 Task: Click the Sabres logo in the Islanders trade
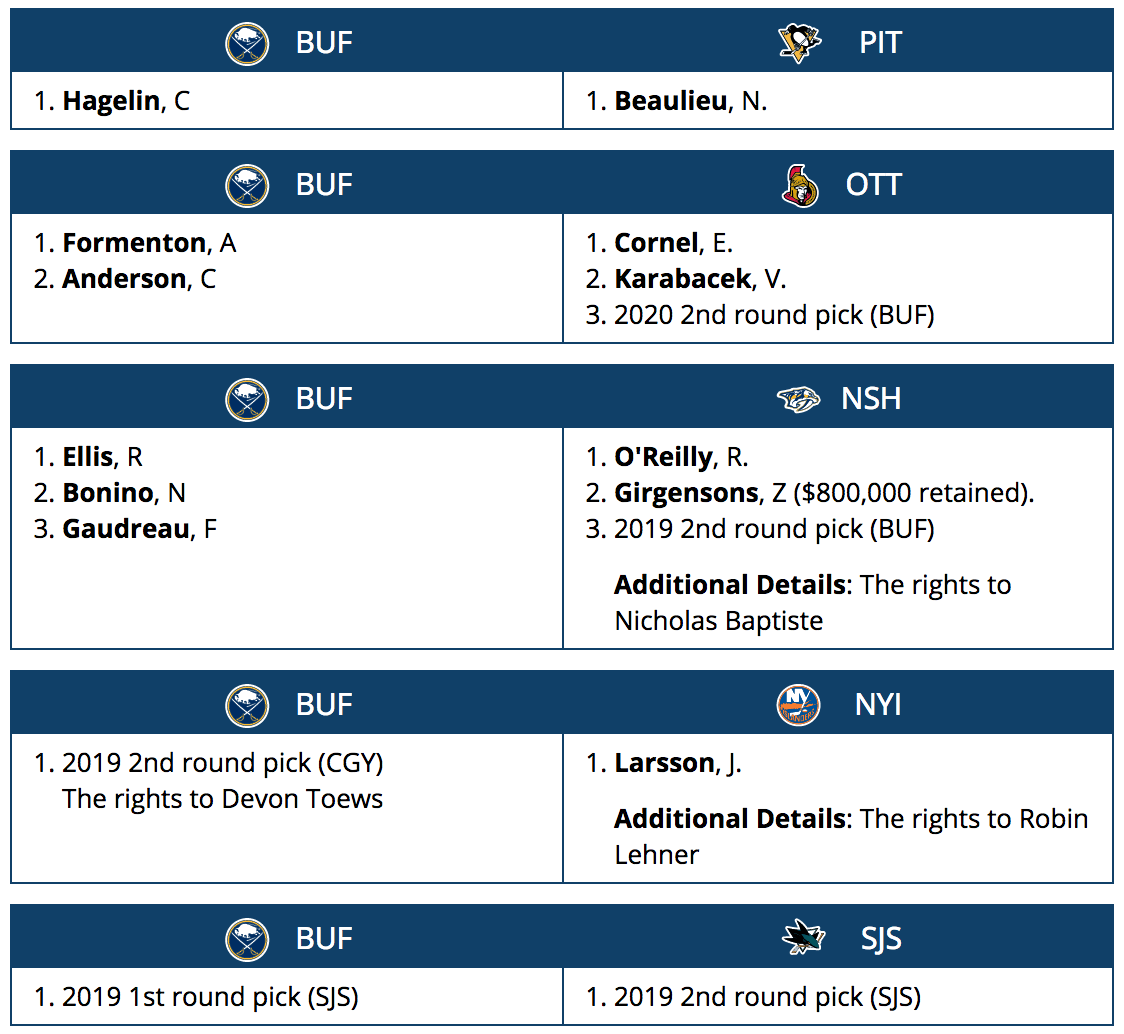click(247, 706)
